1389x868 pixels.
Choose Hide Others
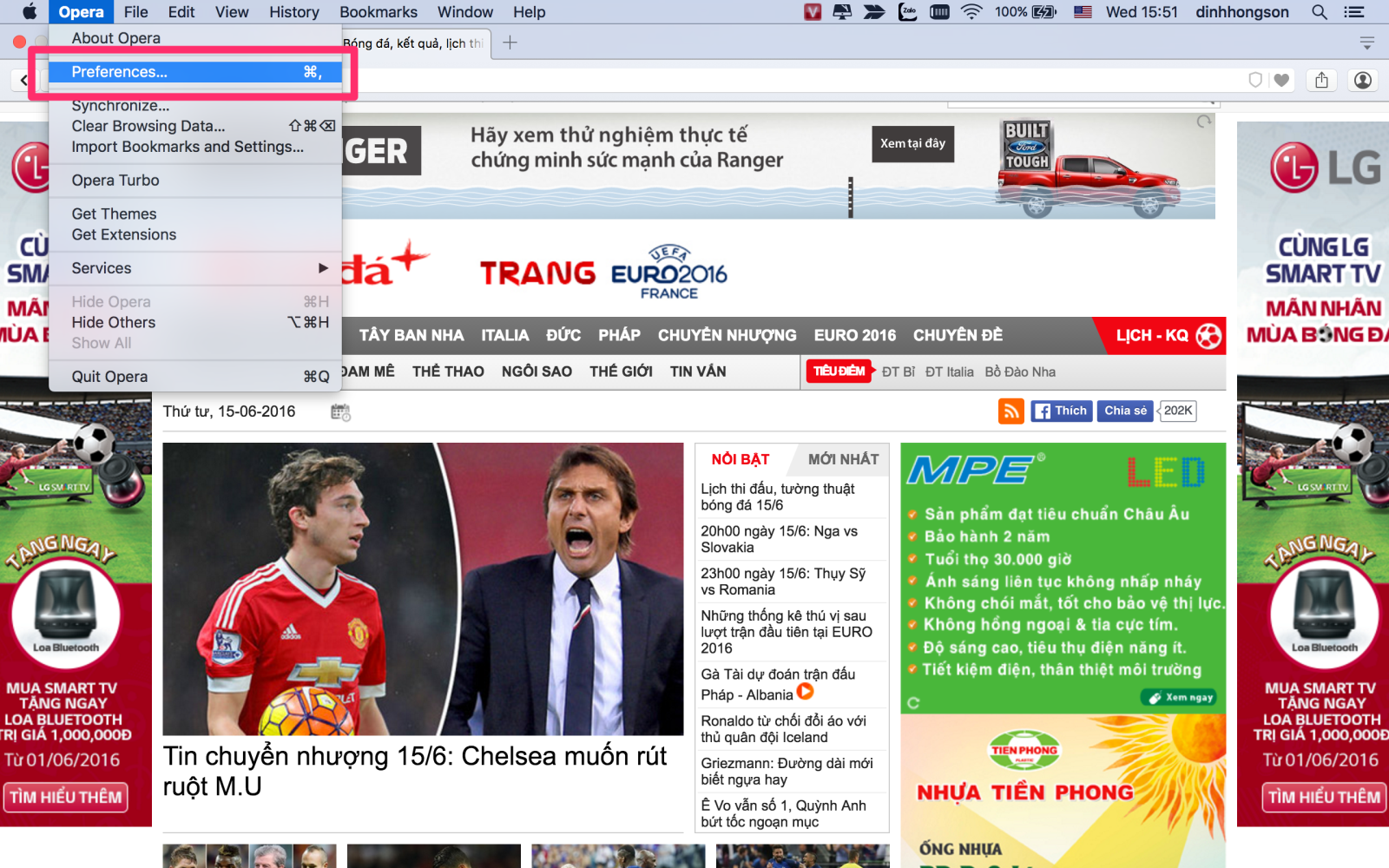coord(195,322)
